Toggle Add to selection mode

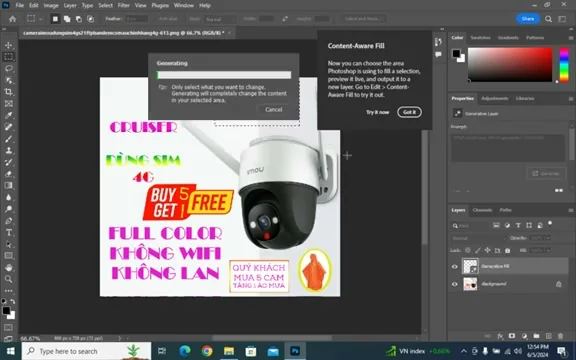[67, 19]
